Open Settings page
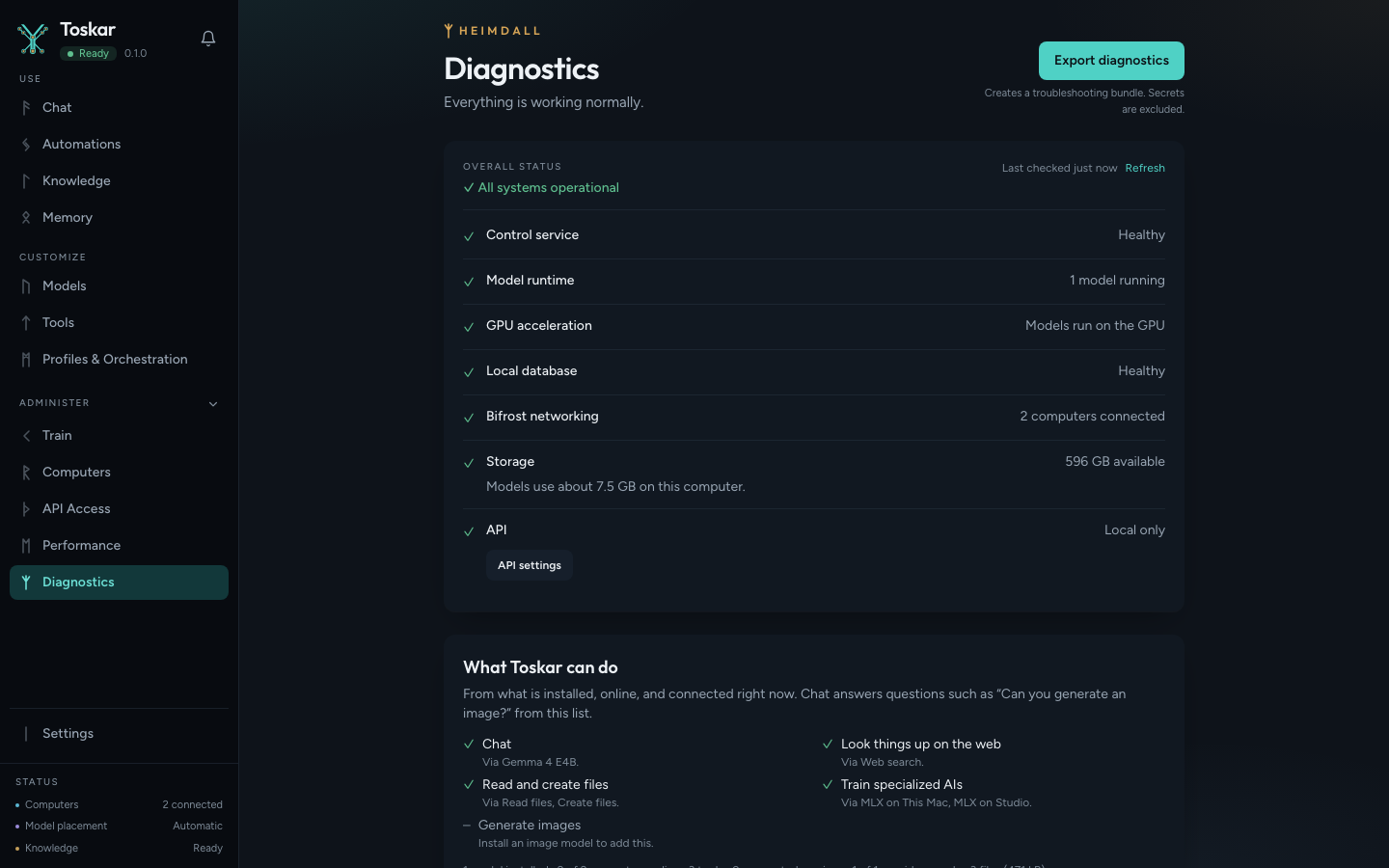The height and width of the screenshot is (868, 1389). coord(119,734)
